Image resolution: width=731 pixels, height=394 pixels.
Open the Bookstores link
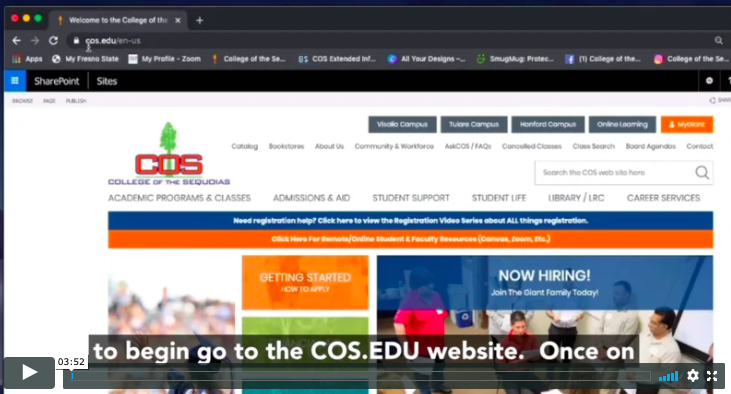click(286, 146)
